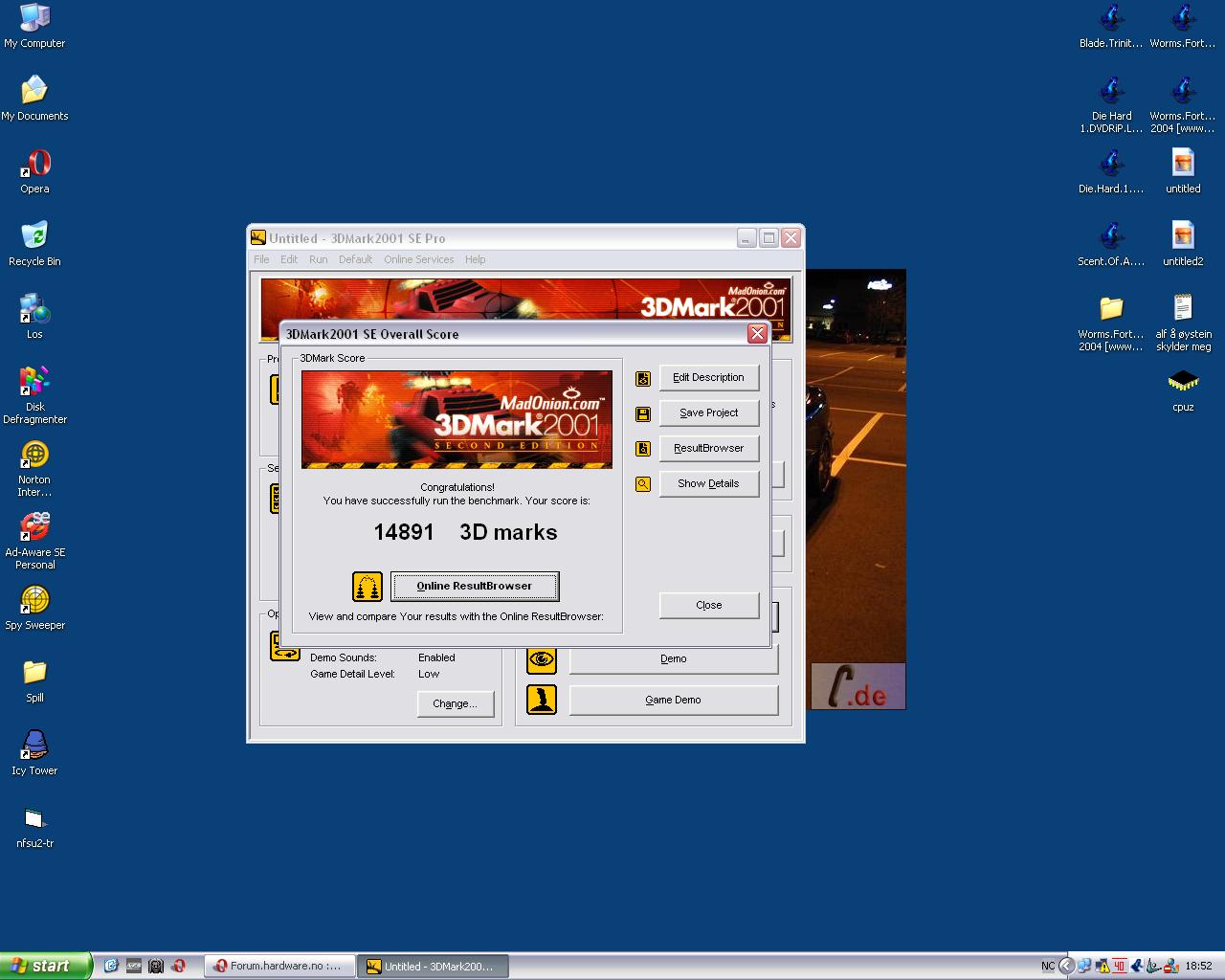The height and width of the screenshot is (980, 1225).
Task: Open the Help menu in 3DMark2001
Action: click(x=475, y=259)
